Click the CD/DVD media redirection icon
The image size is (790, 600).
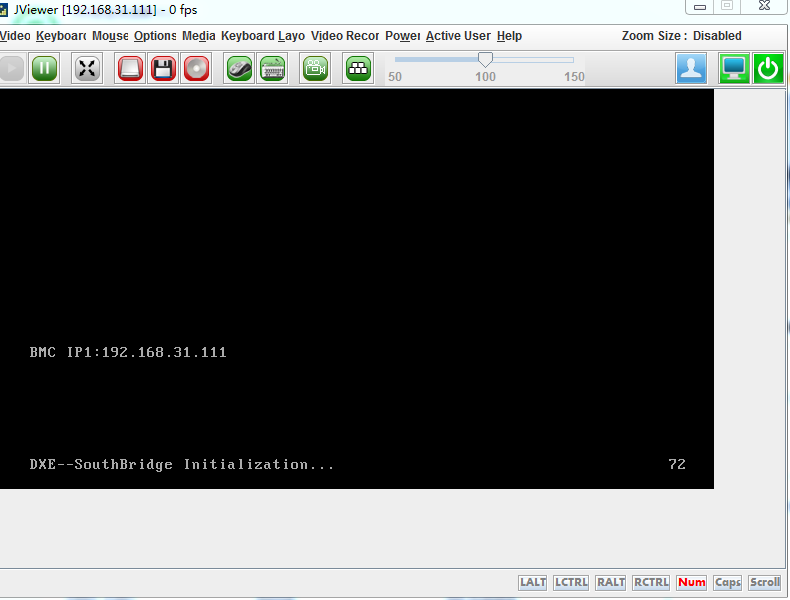197,69
